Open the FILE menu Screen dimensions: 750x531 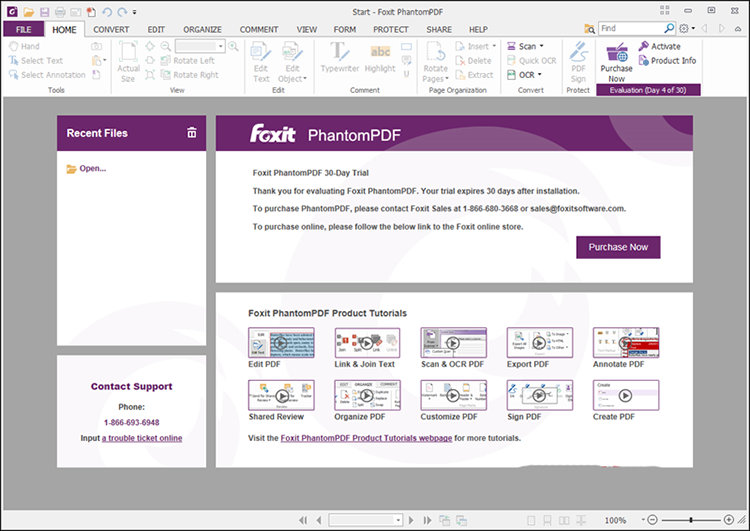point(23,29)
